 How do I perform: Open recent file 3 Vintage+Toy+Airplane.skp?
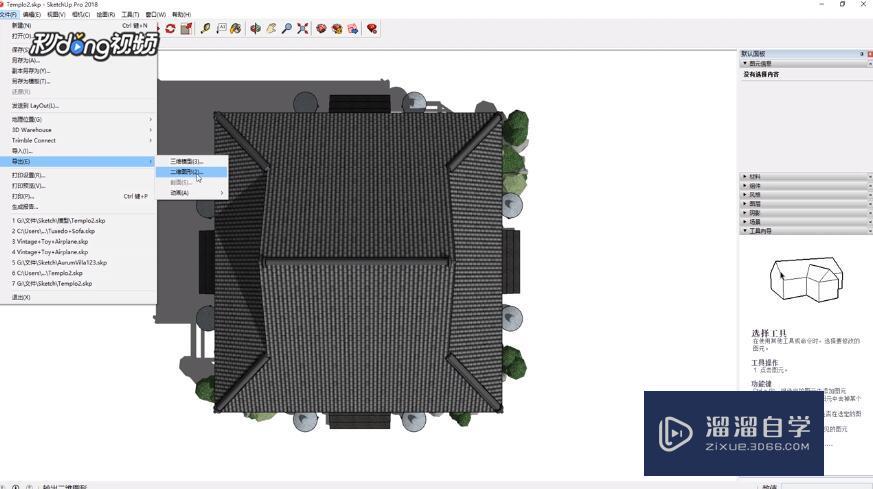click(79, 242)
